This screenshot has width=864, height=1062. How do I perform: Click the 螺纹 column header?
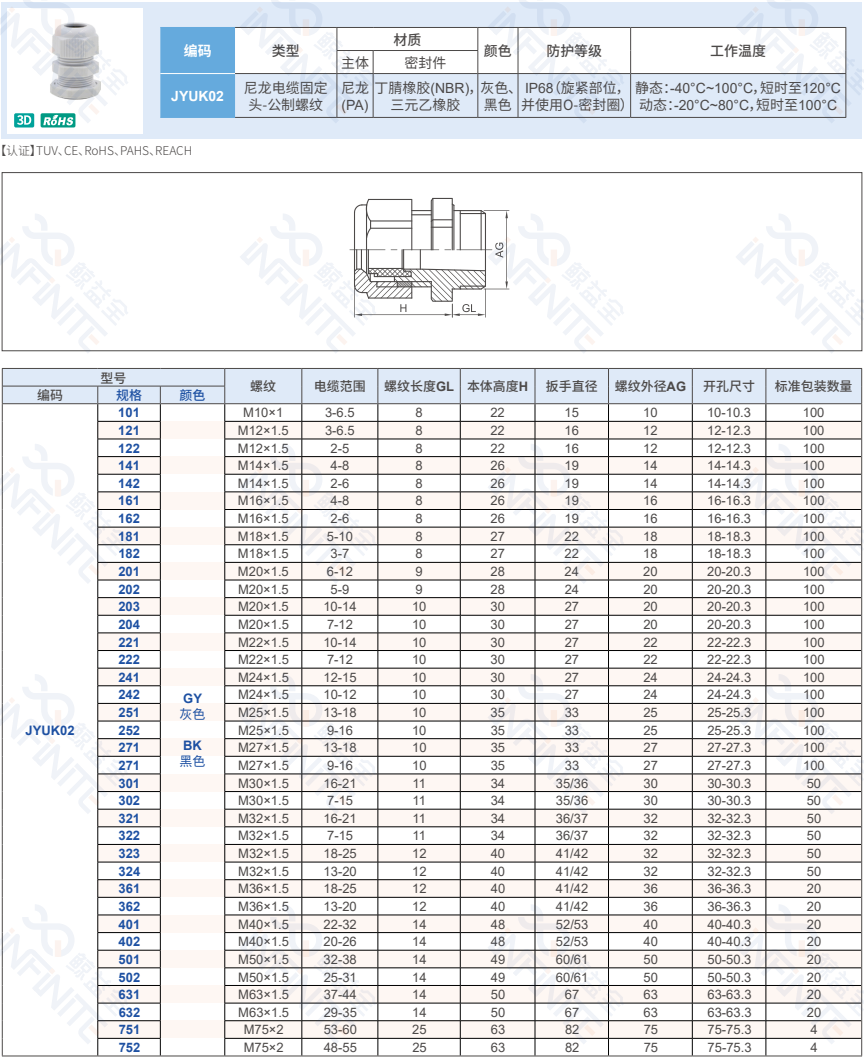click(x=263, y=386)
